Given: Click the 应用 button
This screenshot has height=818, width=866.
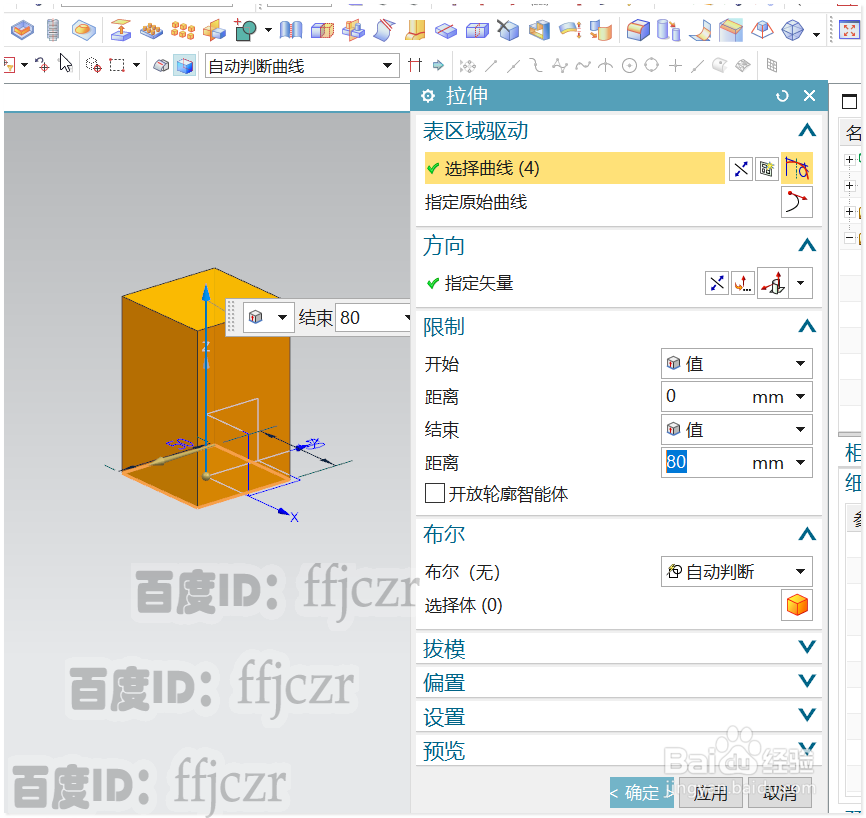Looking at the screenshot, I should point(711,792).
